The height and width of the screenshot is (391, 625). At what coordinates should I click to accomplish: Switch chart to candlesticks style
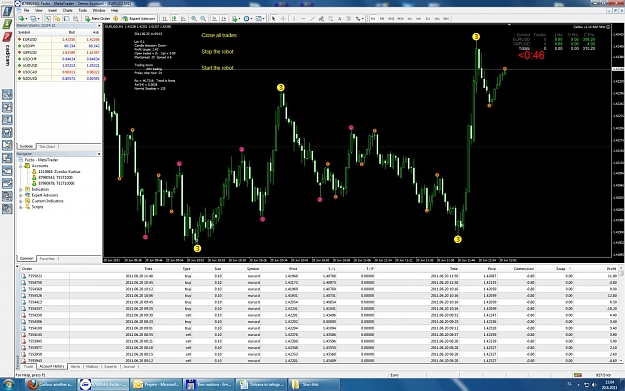[x=174, y=18]
